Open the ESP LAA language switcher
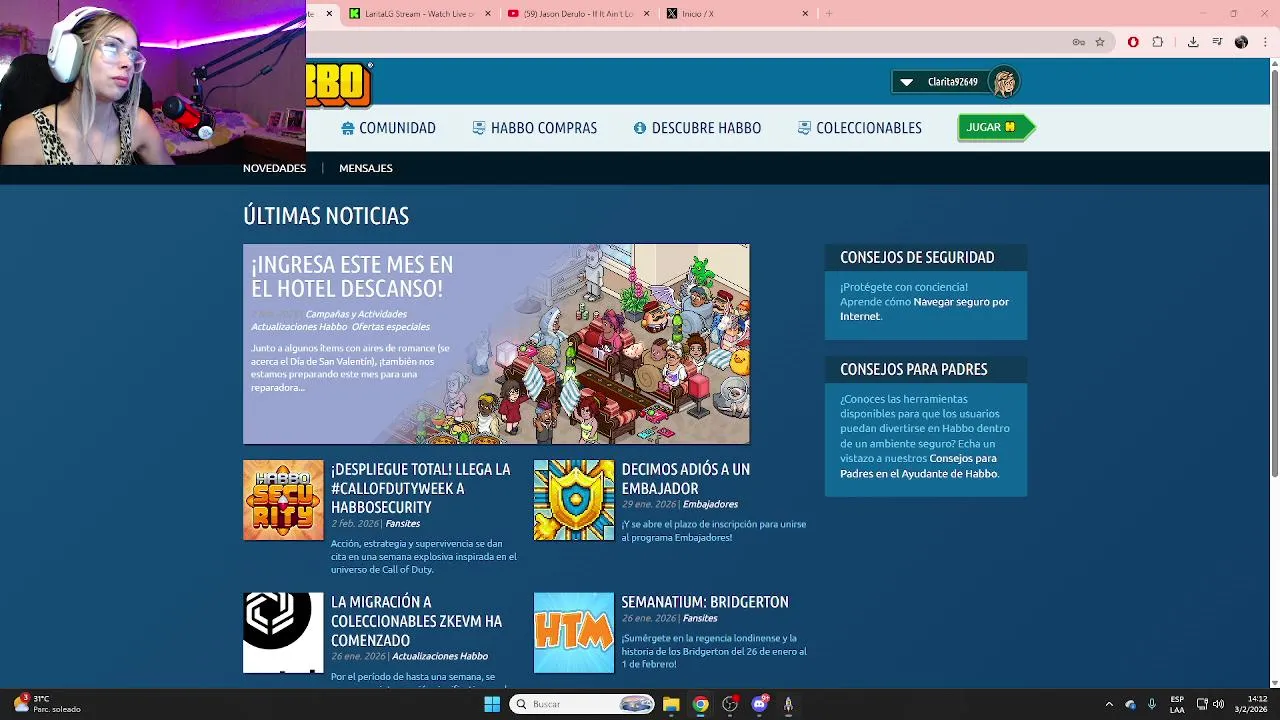Image resolution: width=1280 pixels, height=720 pixels. [1177, 704]
